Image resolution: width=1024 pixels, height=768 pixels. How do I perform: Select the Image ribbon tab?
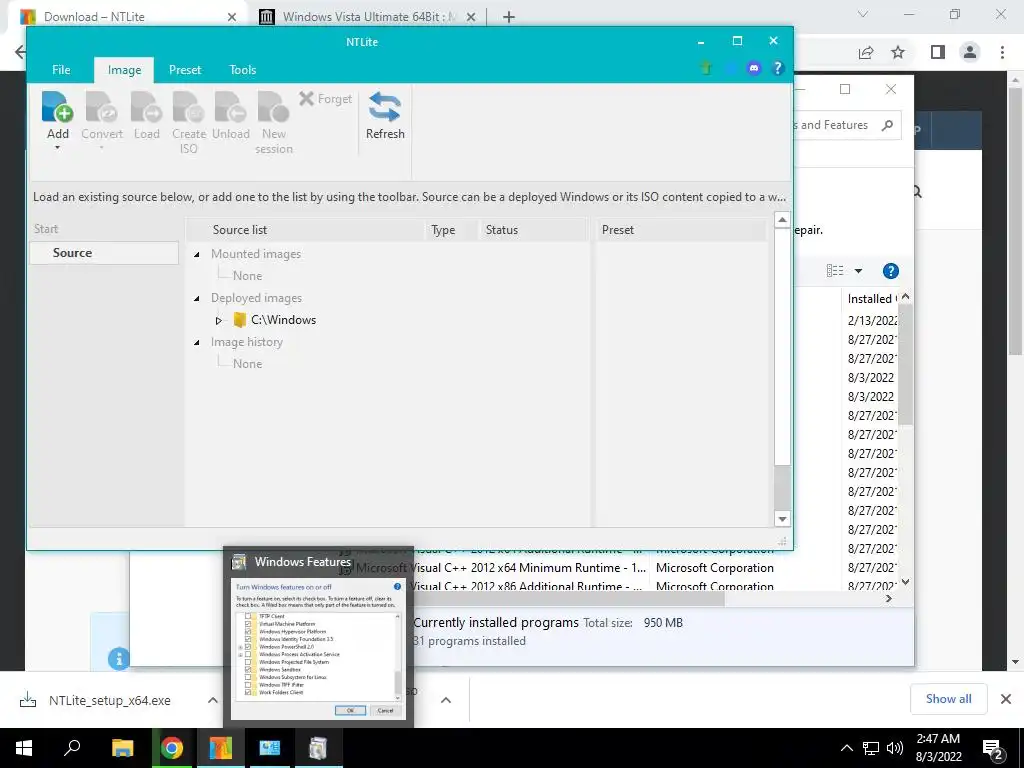[x=124, y=70]
